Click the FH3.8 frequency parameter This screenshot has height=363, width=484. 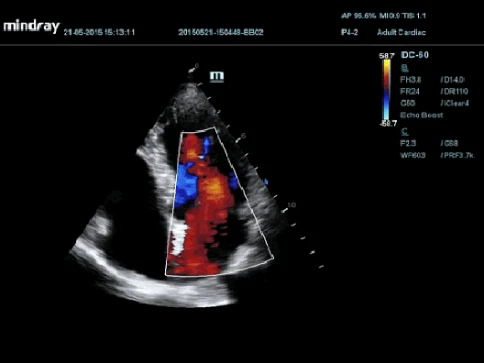410,80
